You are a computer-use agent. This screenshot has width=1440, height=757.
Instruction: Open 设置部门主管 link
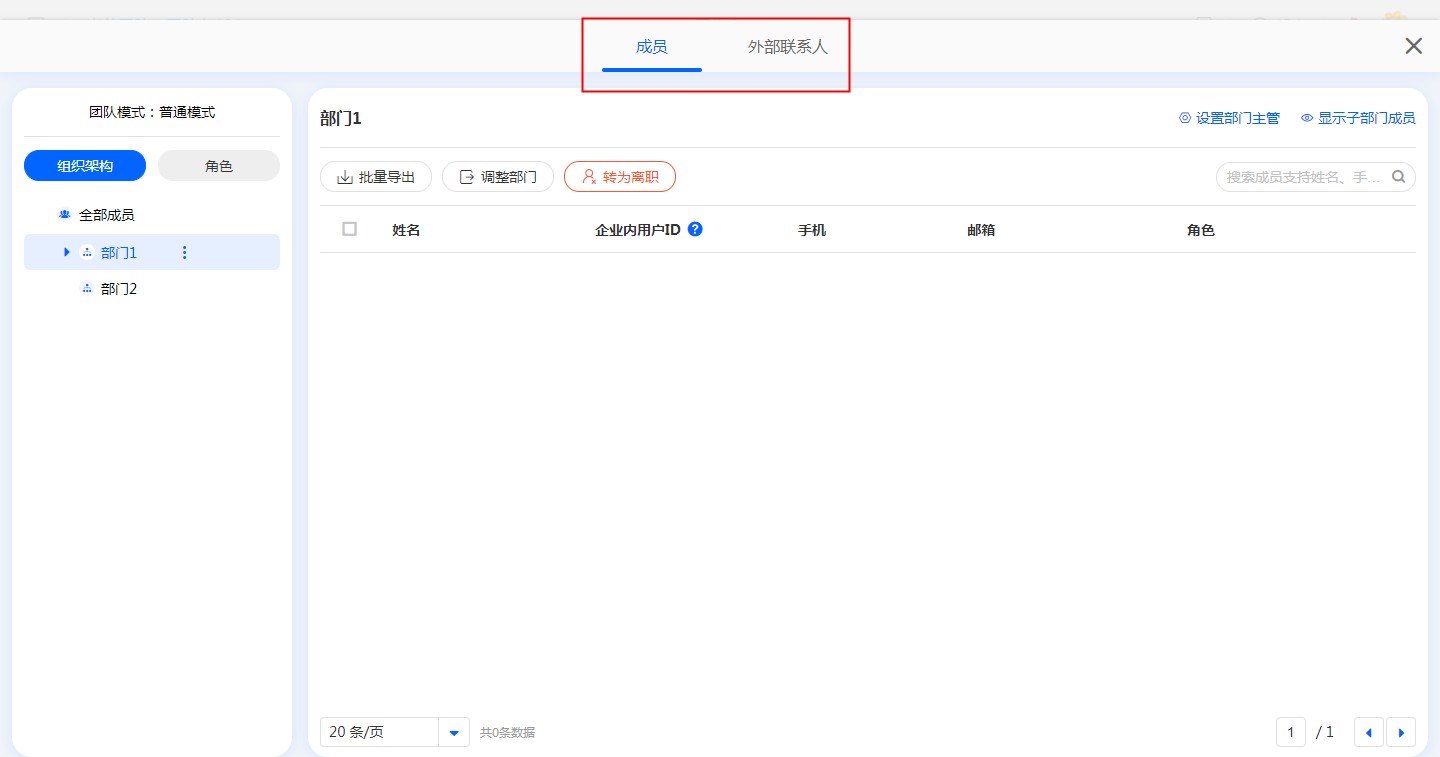[x=1229, y=118]
